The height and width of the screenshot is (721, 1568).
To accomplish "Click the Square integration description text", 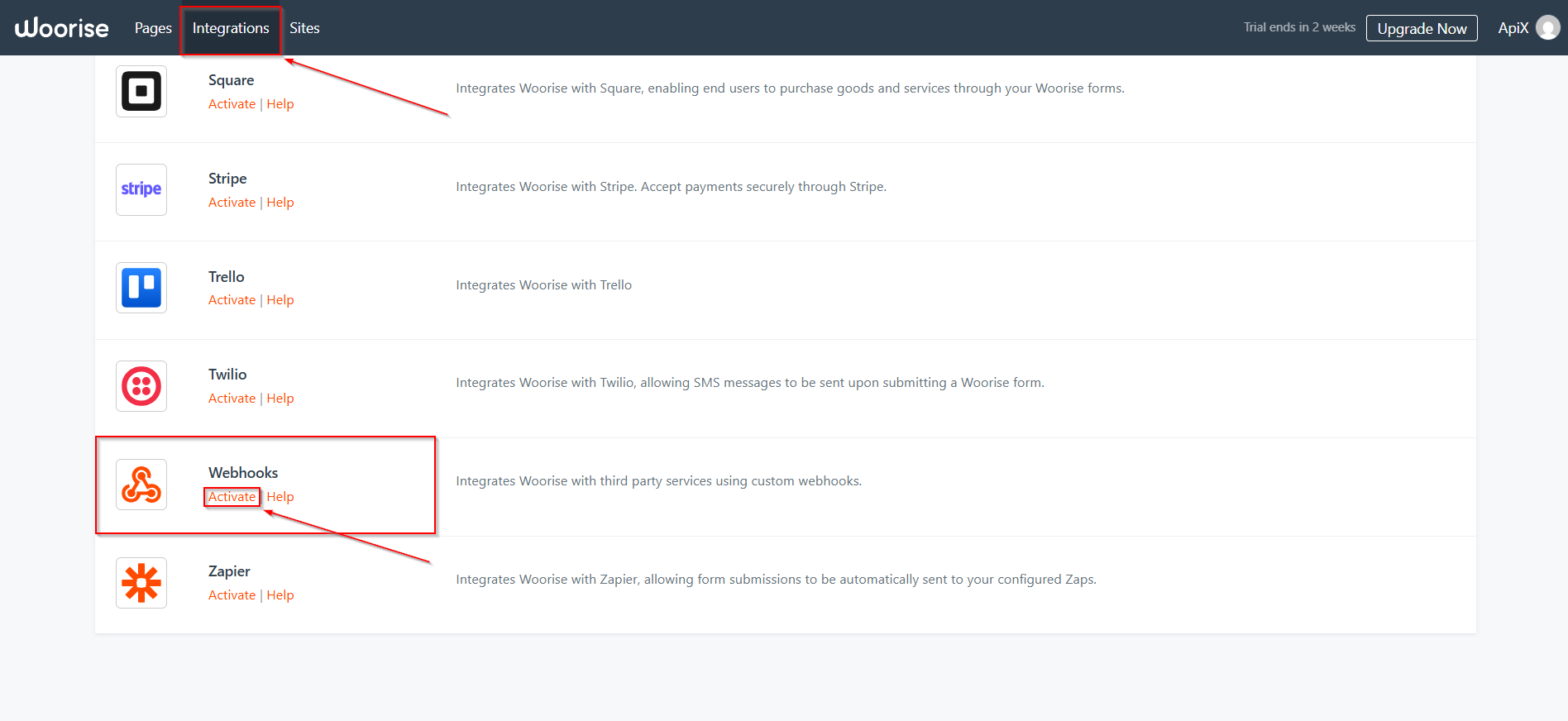I will [x=790, y=88].
